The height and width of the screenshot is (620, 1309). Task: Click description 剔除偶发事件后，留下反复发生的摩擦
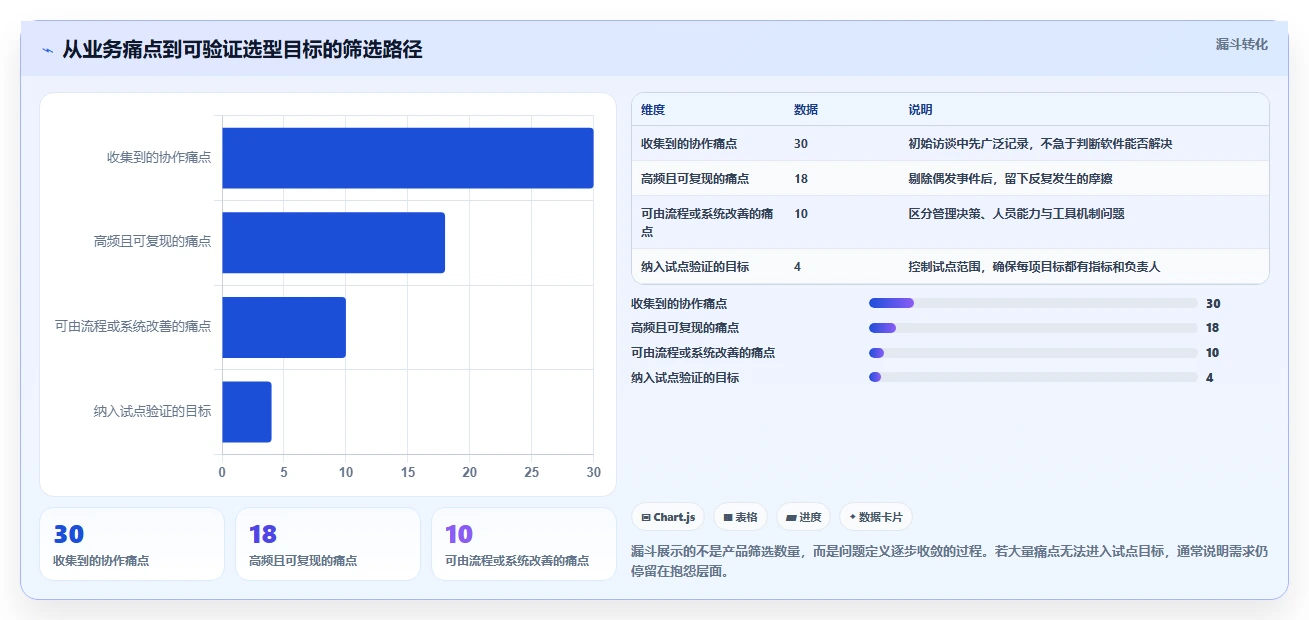pos(1010,179)
